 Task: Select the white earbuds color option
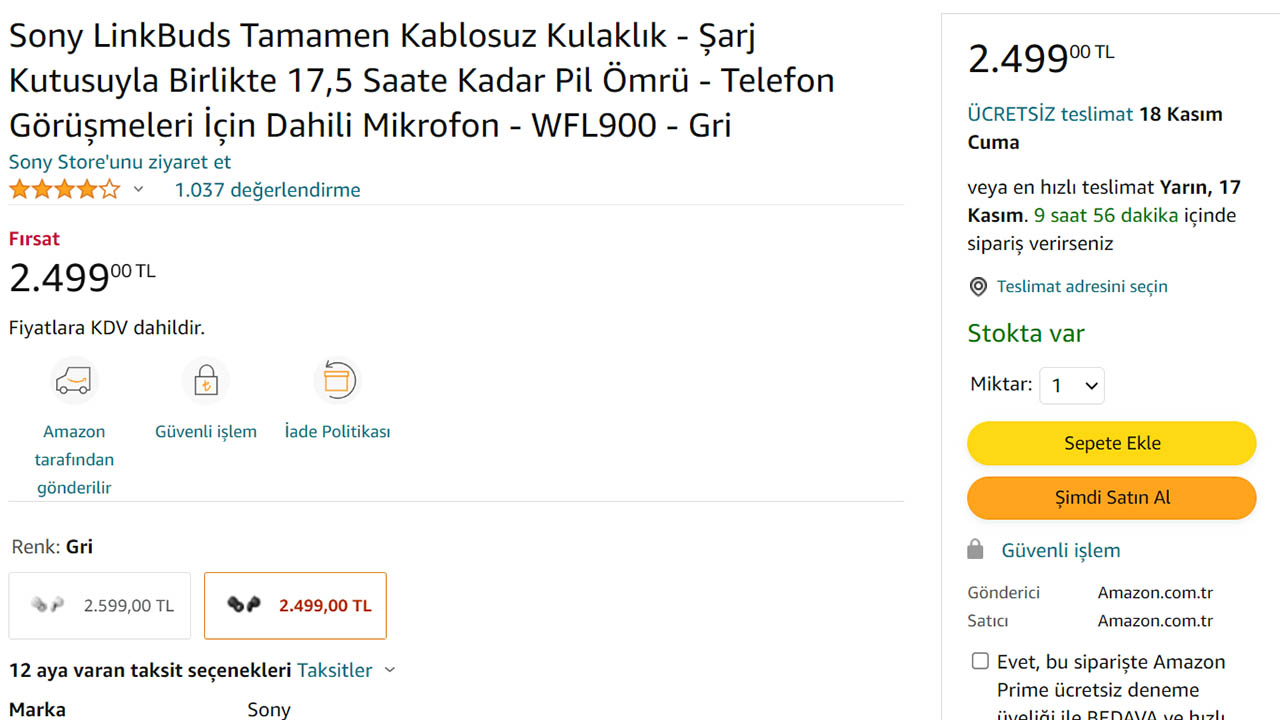pos(100,606)
